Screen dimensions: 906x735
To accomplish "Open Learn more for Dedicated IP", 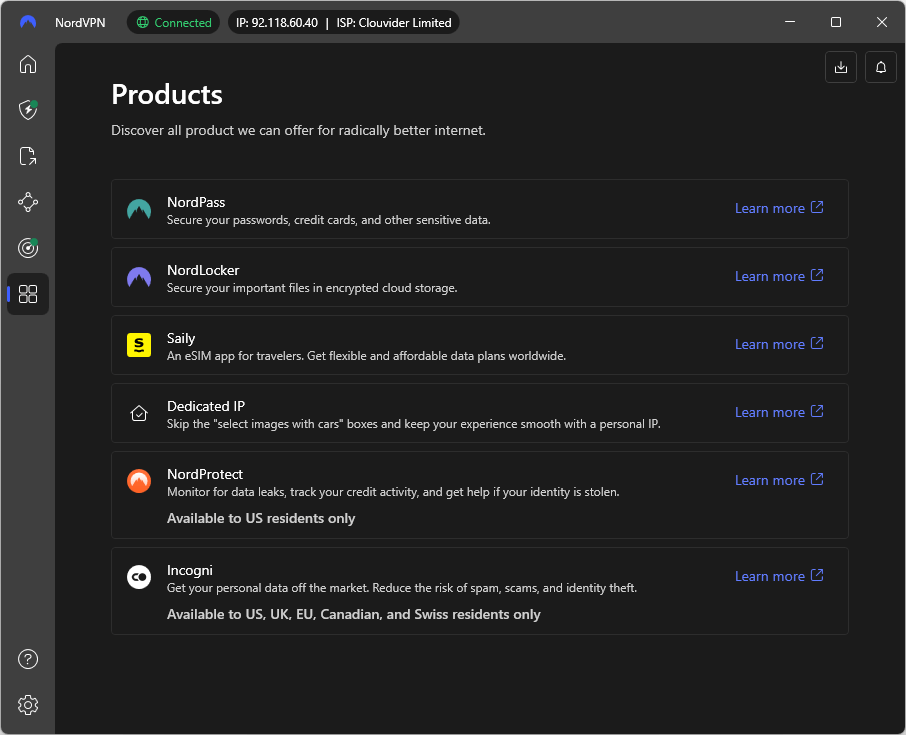I will [x=779, y=412].
